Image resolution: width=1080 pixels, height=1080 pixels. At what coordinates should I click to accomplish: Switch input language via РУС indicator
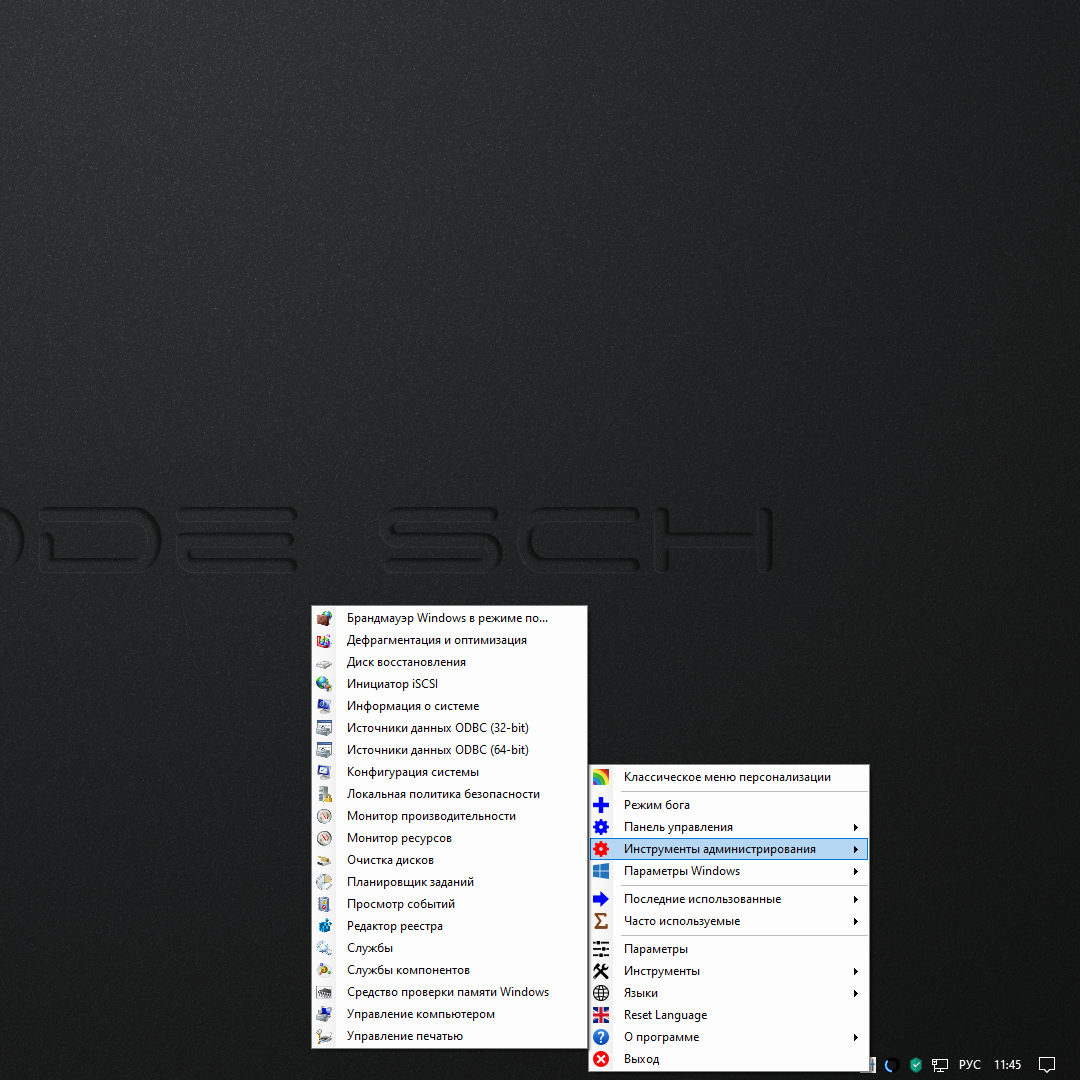(969, 1065)
